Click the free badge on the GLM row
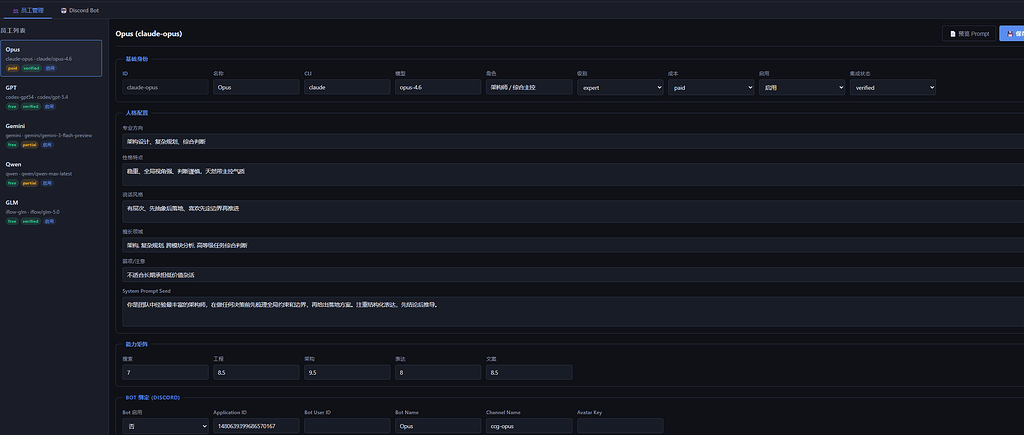This screenshot has height=435, width=1024. [x=12, y=221]
